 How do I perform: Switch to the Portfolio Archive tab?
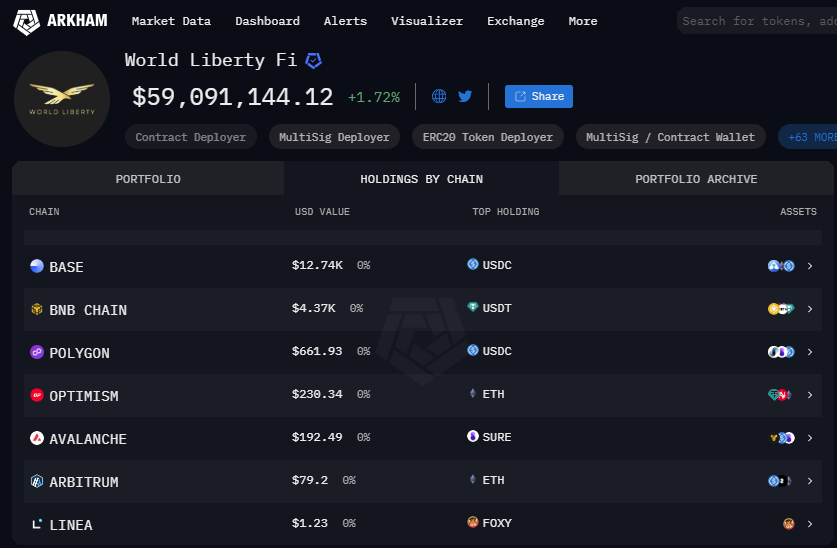[696, 179]
